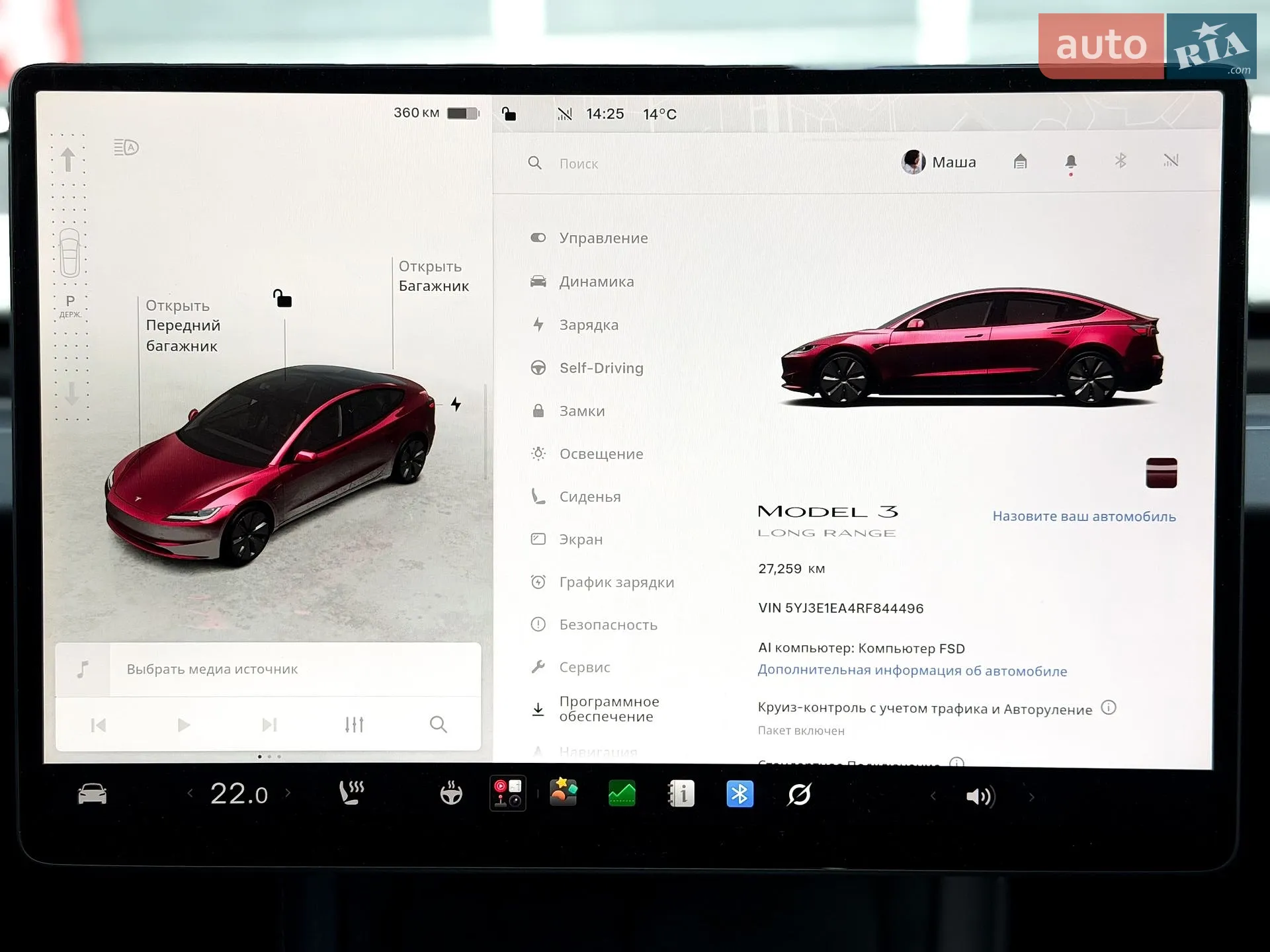
Task: Open the Освещение menu
Action: pyautogui.click(x=586, y=454)
